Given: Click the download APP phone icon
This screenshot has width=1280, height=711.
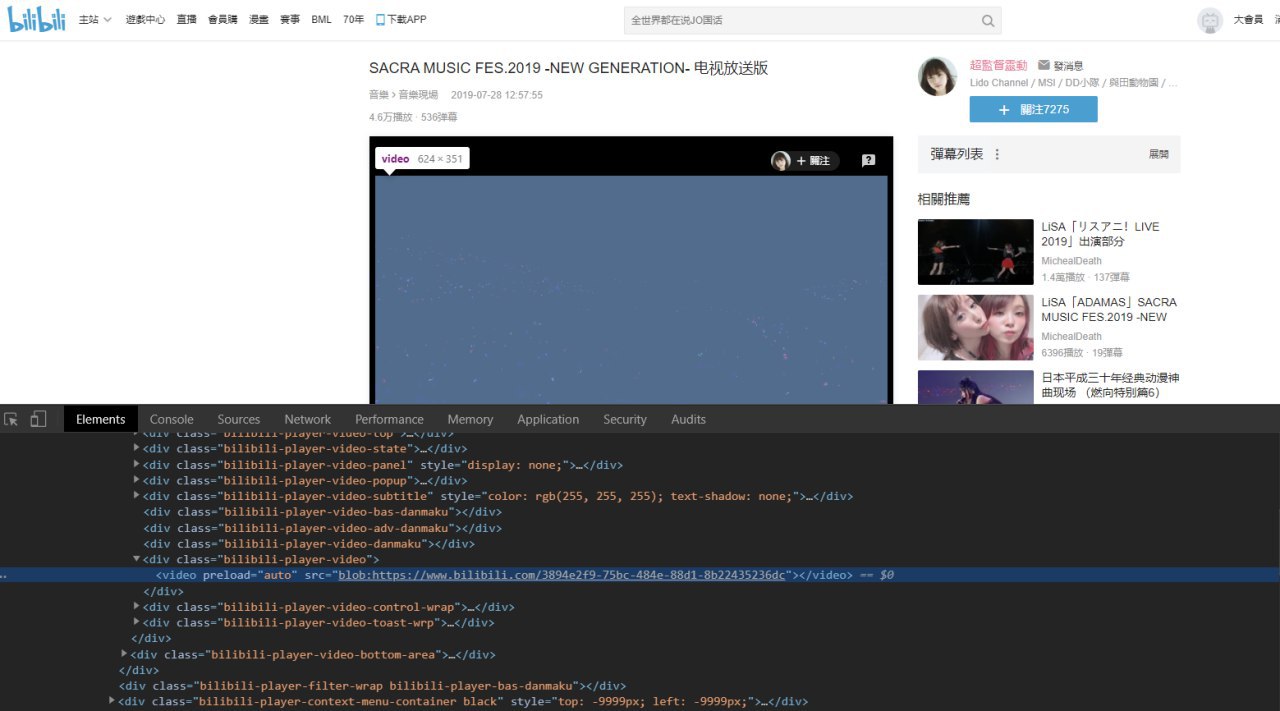Looking at the screenshot, I should point(381,20).
